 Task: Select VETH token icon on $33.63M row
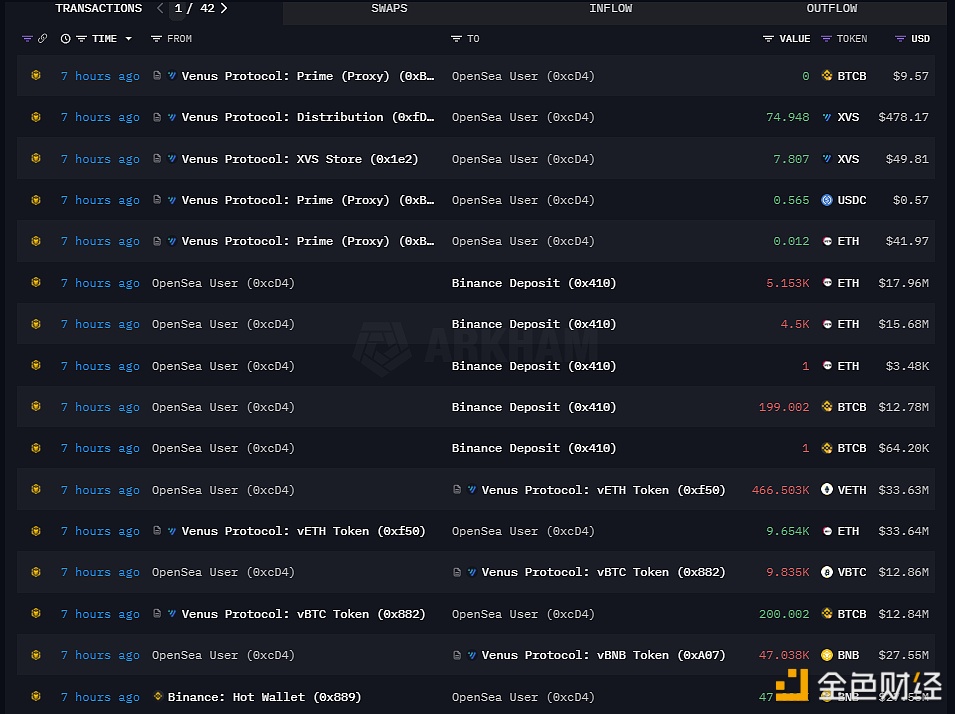click(826, 489)
